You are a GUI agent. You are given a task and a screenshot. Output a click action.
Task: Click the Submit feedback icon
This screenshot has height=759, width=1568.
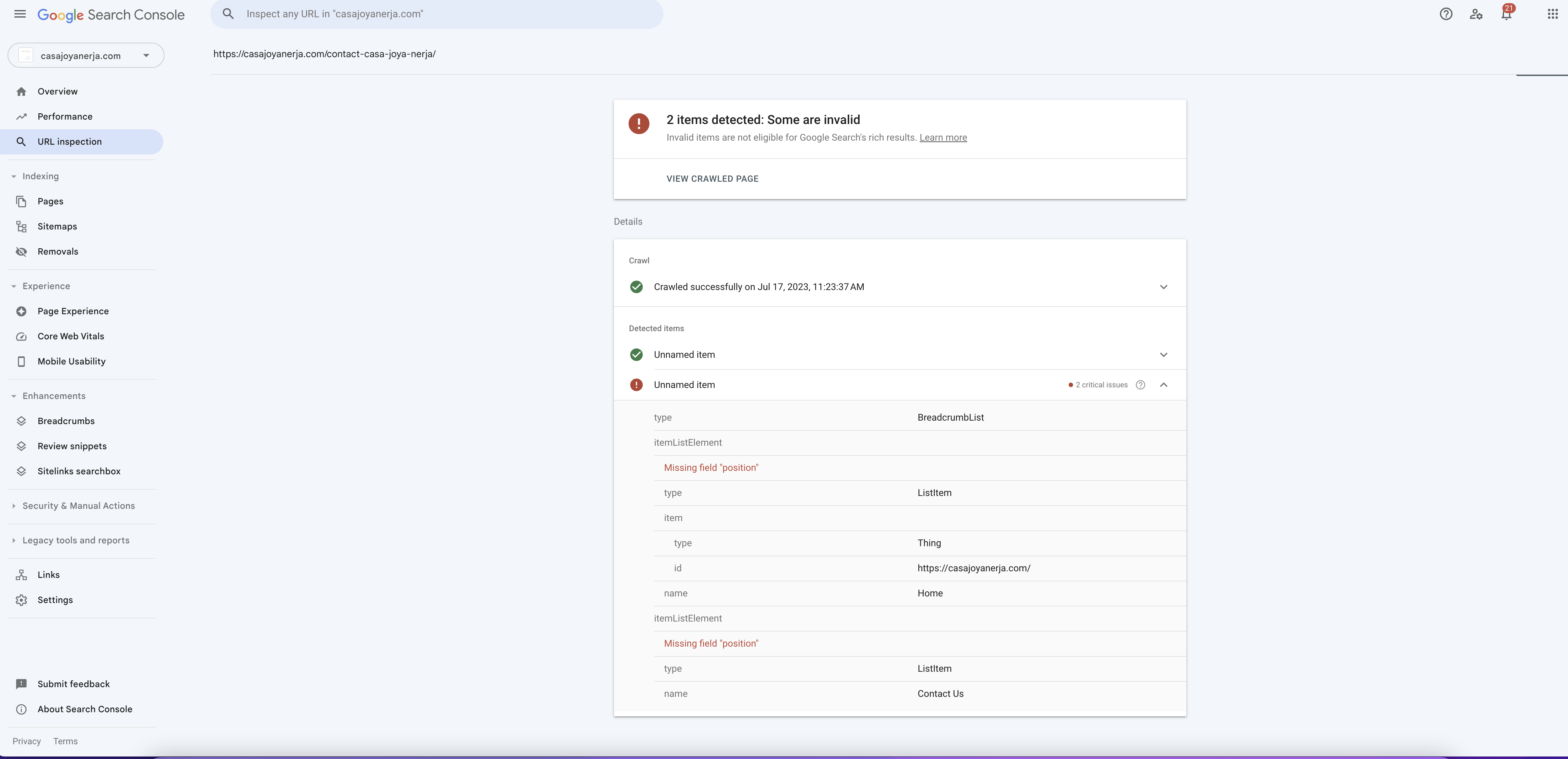(x=21, y=684)
